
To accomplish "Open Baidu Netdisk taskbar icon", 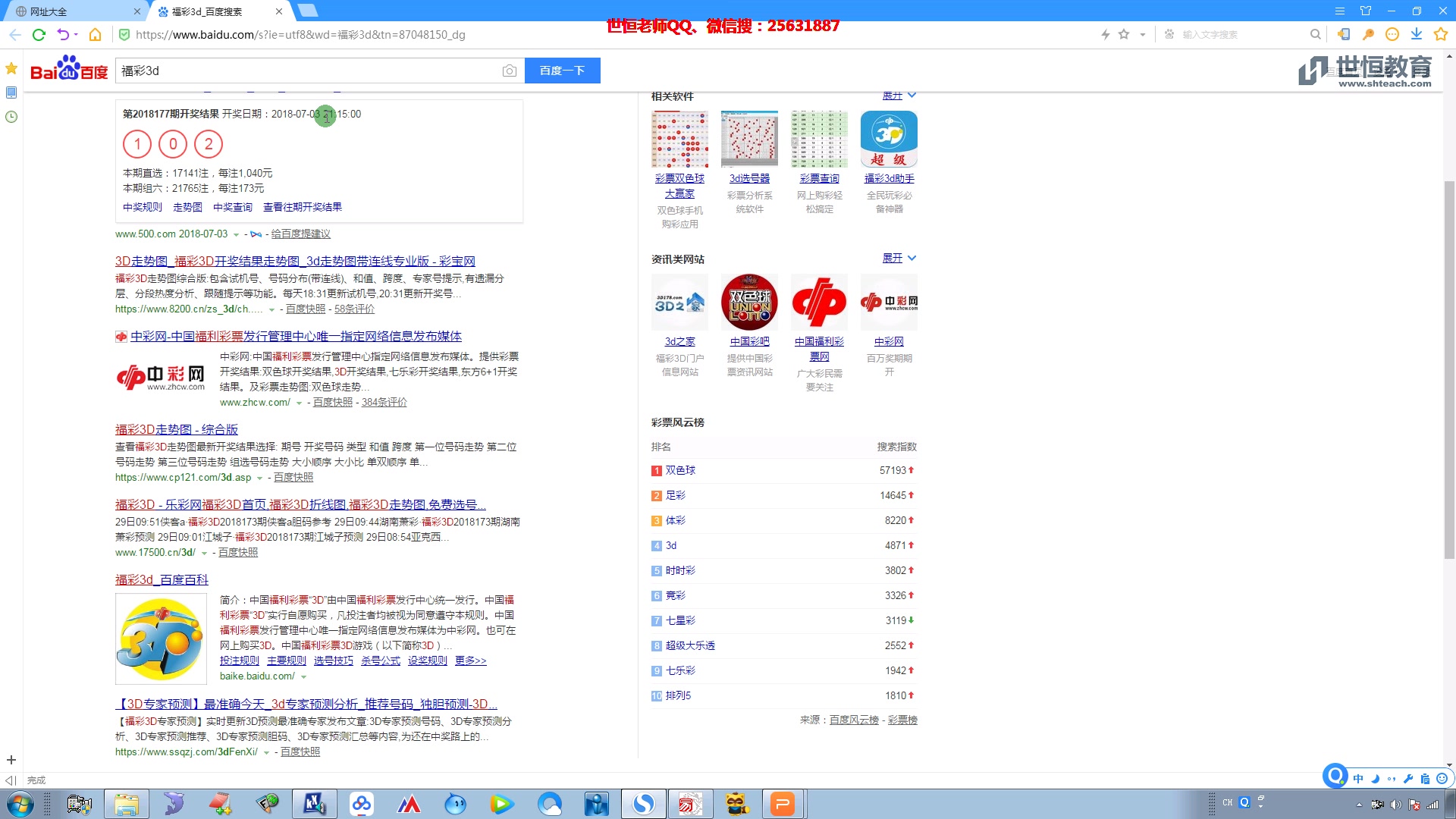I will pos(362,804).
